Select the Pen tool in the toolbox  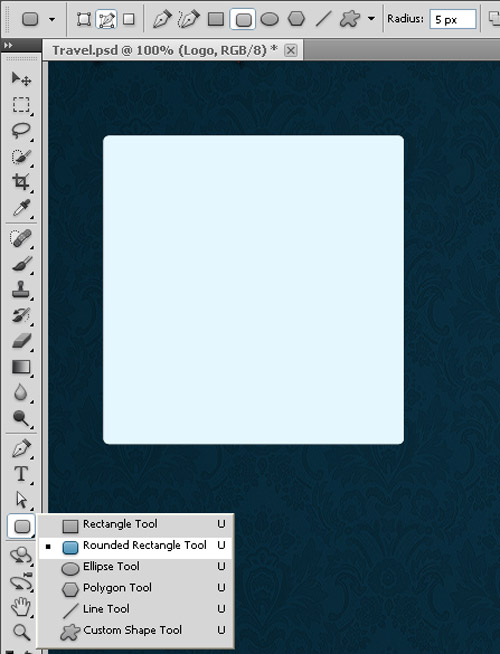[x=21, y=449]
